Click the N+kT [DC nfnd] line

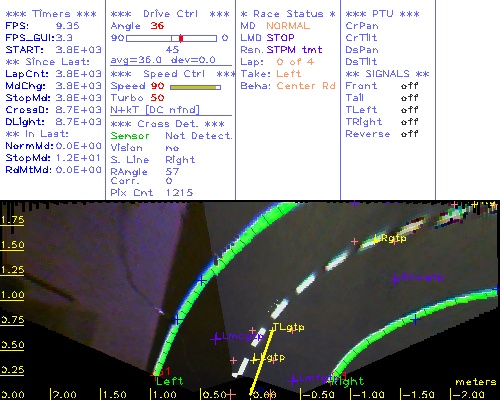tap(155, 110)
